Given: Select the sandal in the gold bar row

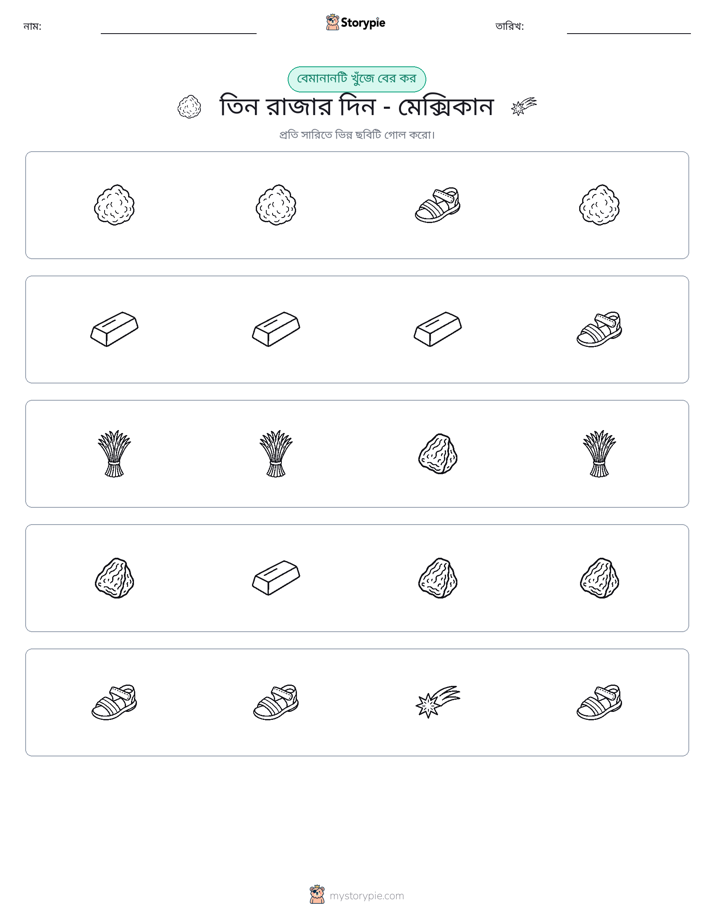Looking at the screenshot, I should 599,329.
